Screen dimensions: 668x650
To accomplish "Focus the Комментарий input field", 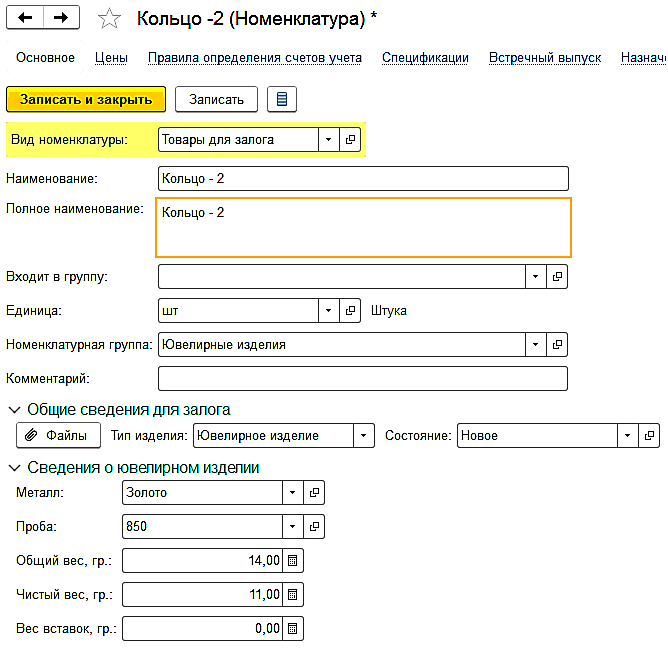I will click(363, 379).
